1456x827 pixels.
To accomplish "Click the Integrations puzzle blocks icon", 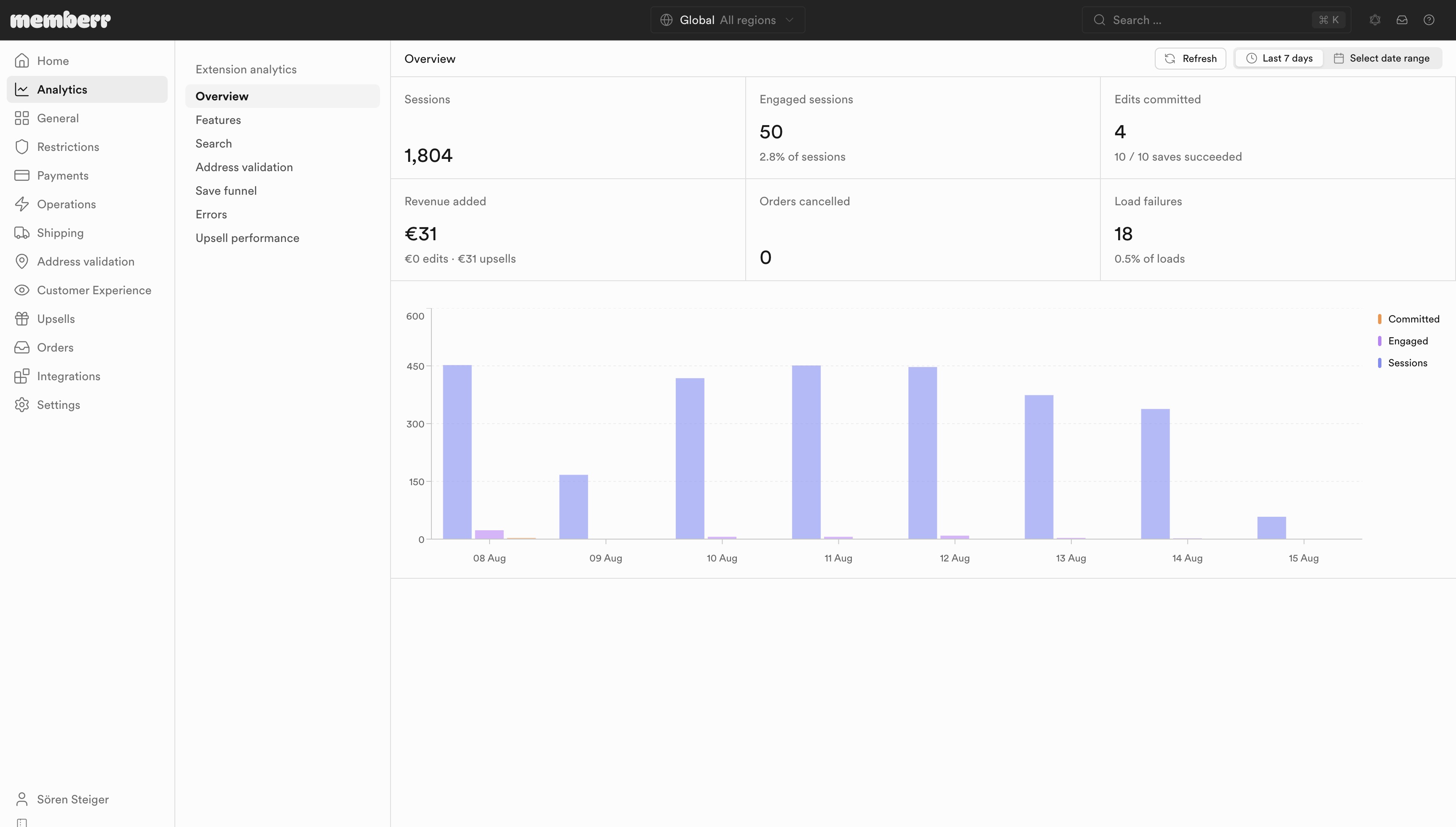I will click(x=21, y=376).
